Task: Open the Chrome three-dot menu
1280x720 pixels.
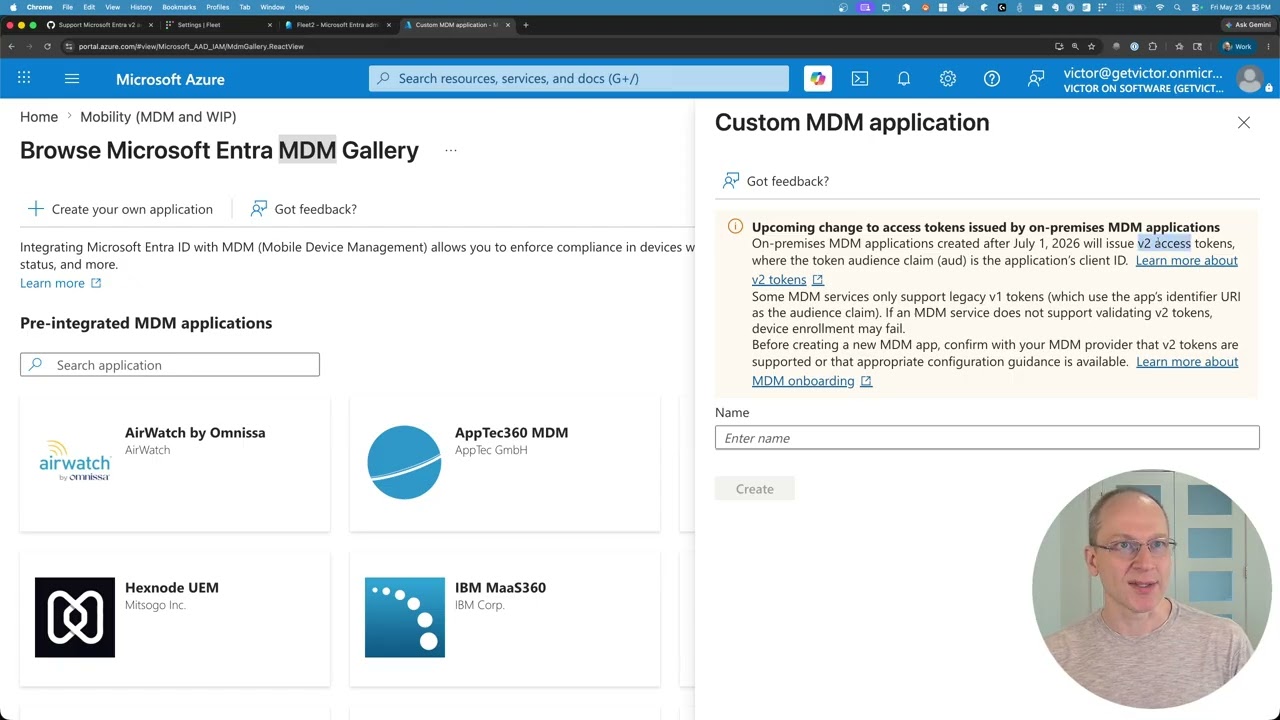Action: click(x=1268, y=46)
